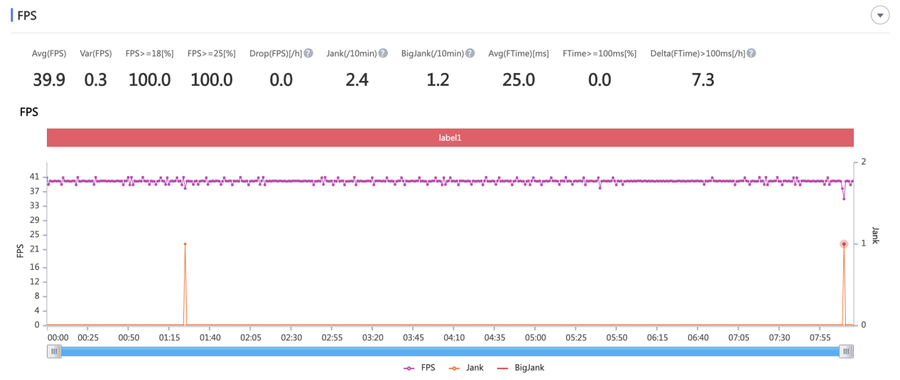Click the Avg(FPS) metric label
The width and height of the screenshot is (900, 380).
coord(49,53)
